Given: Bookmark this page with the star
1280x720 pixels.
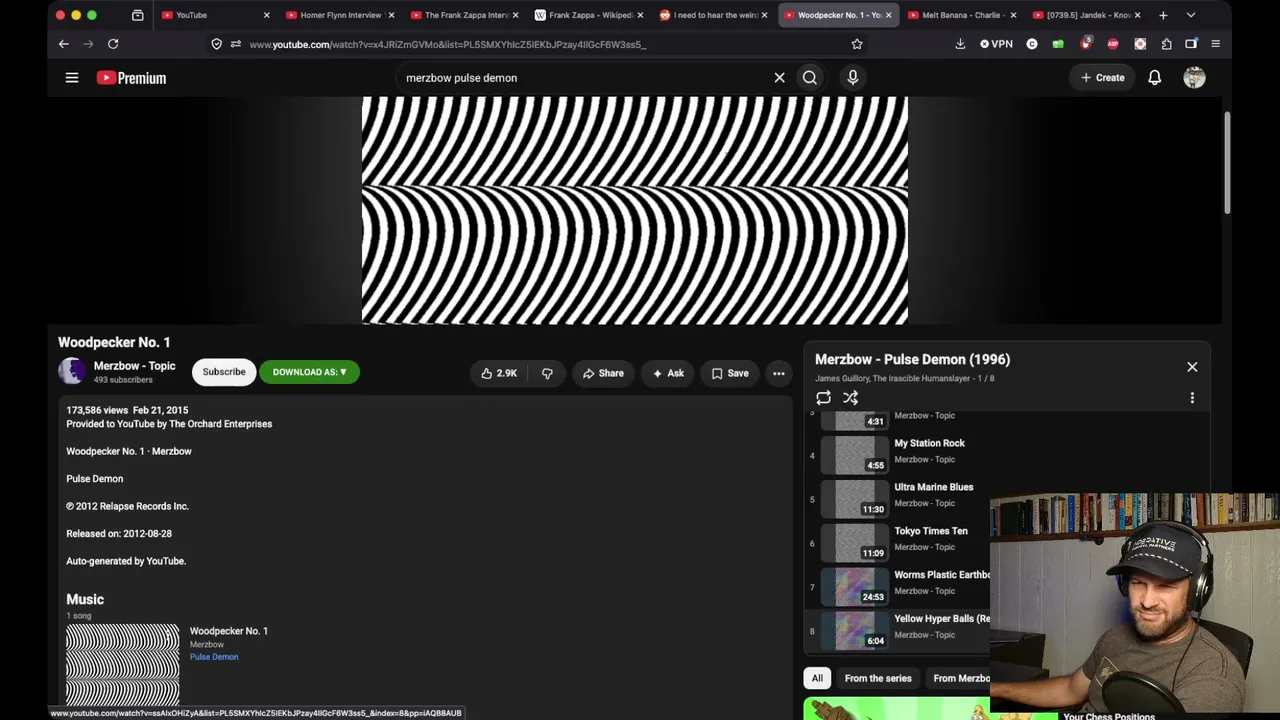Looking at the screenshot, I should [857, 44].
